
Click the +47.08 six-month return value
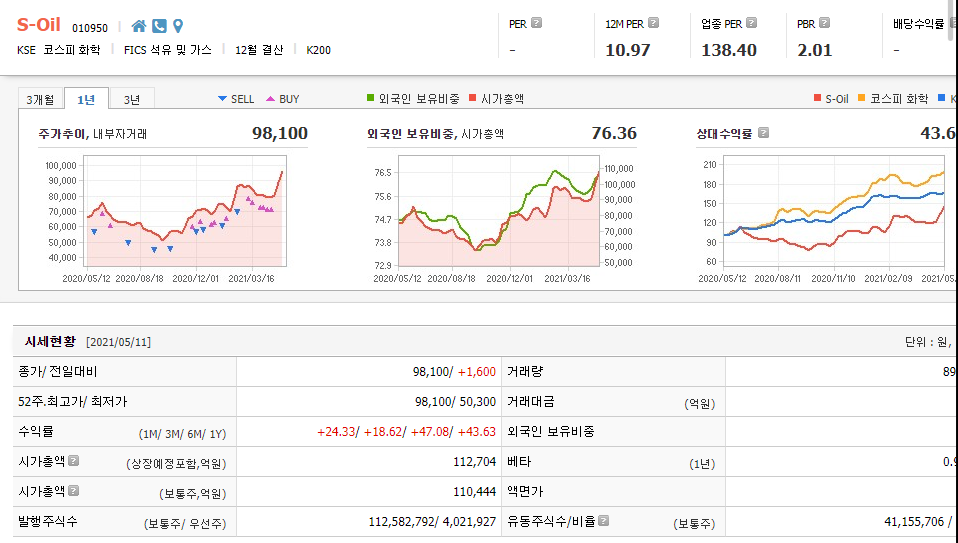pyautogui.click(x=430, y=432)
